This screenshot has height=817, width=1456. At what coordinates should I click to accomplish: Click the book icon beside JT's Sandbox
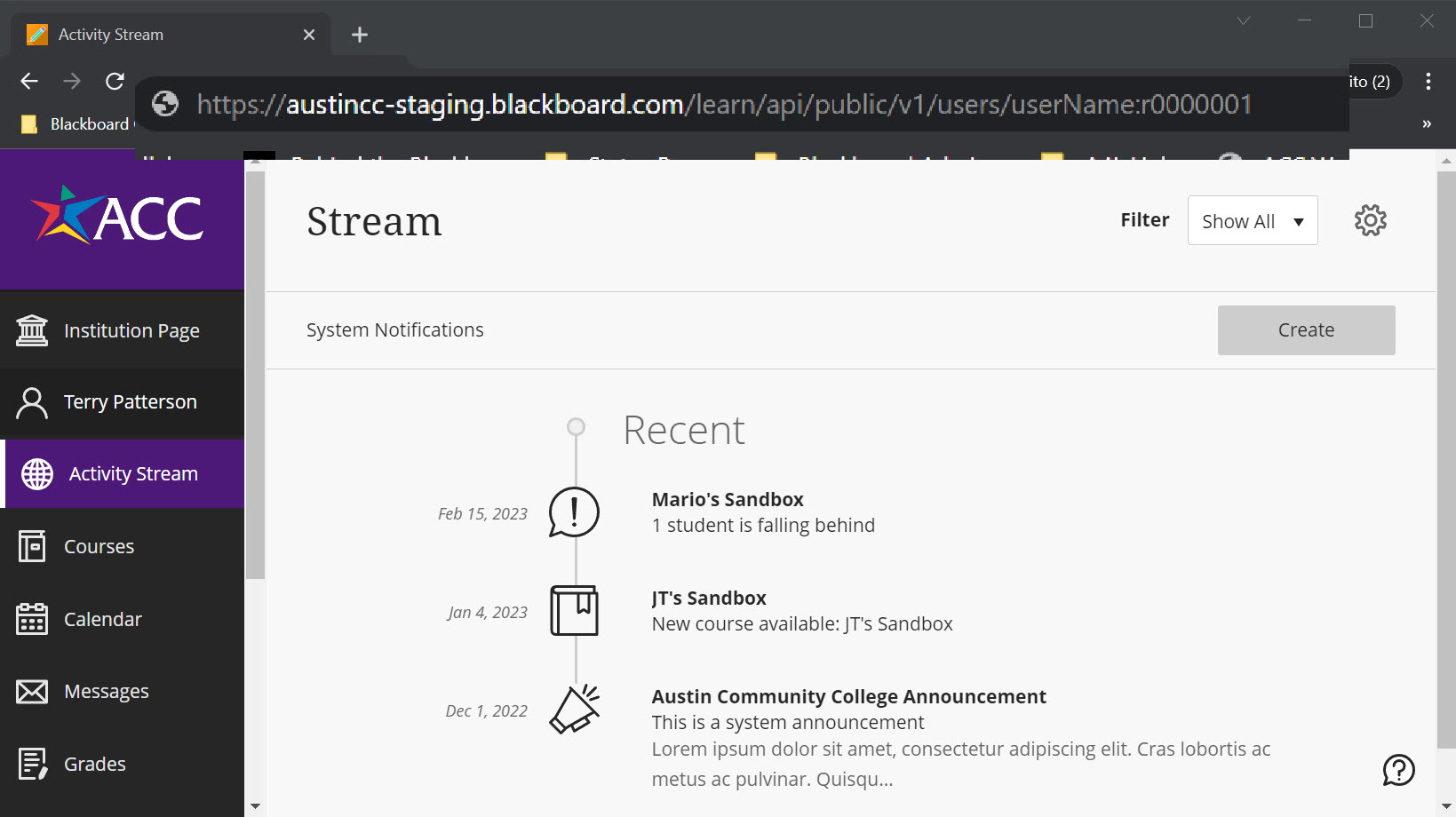574,611
